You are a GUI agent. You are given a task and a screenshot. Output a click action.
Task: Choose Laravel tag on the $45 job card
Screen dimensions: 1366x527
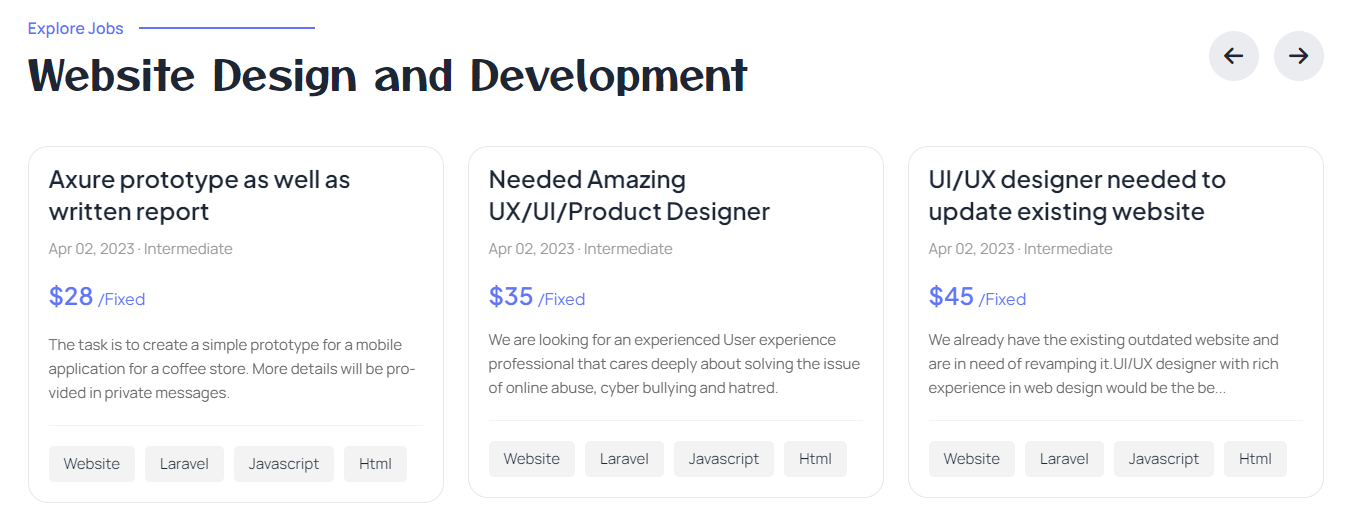(1064, 459)
